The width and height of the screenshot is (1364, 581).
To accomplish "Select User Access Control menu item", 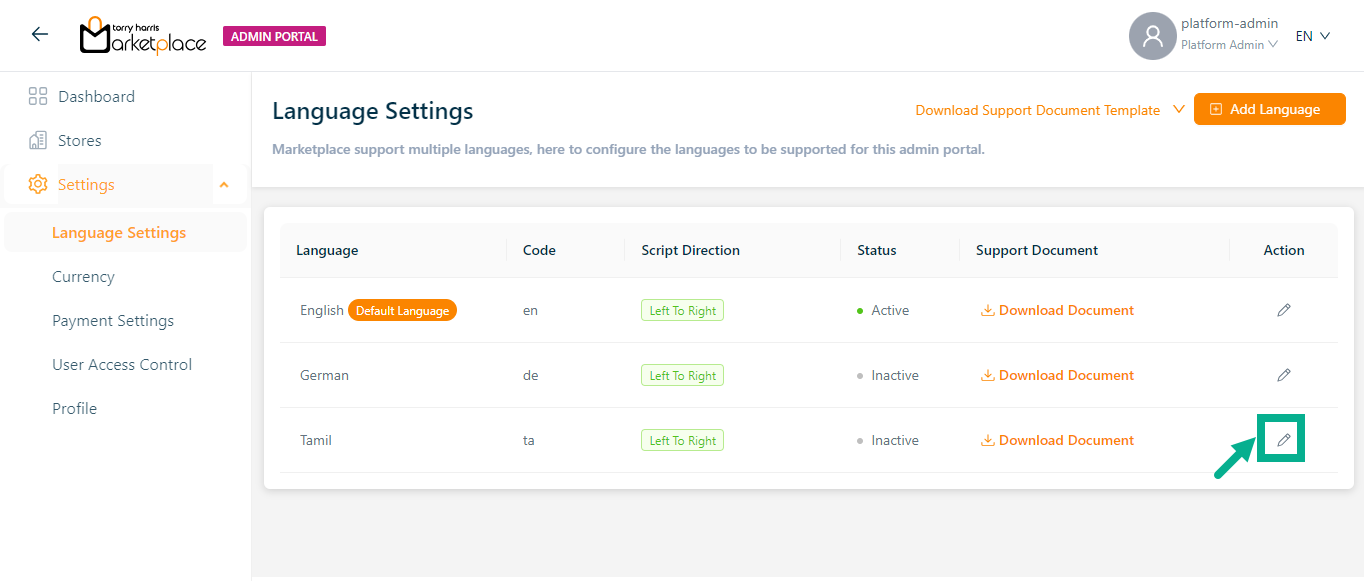I will pyautogui.click(x=122, y=365).
